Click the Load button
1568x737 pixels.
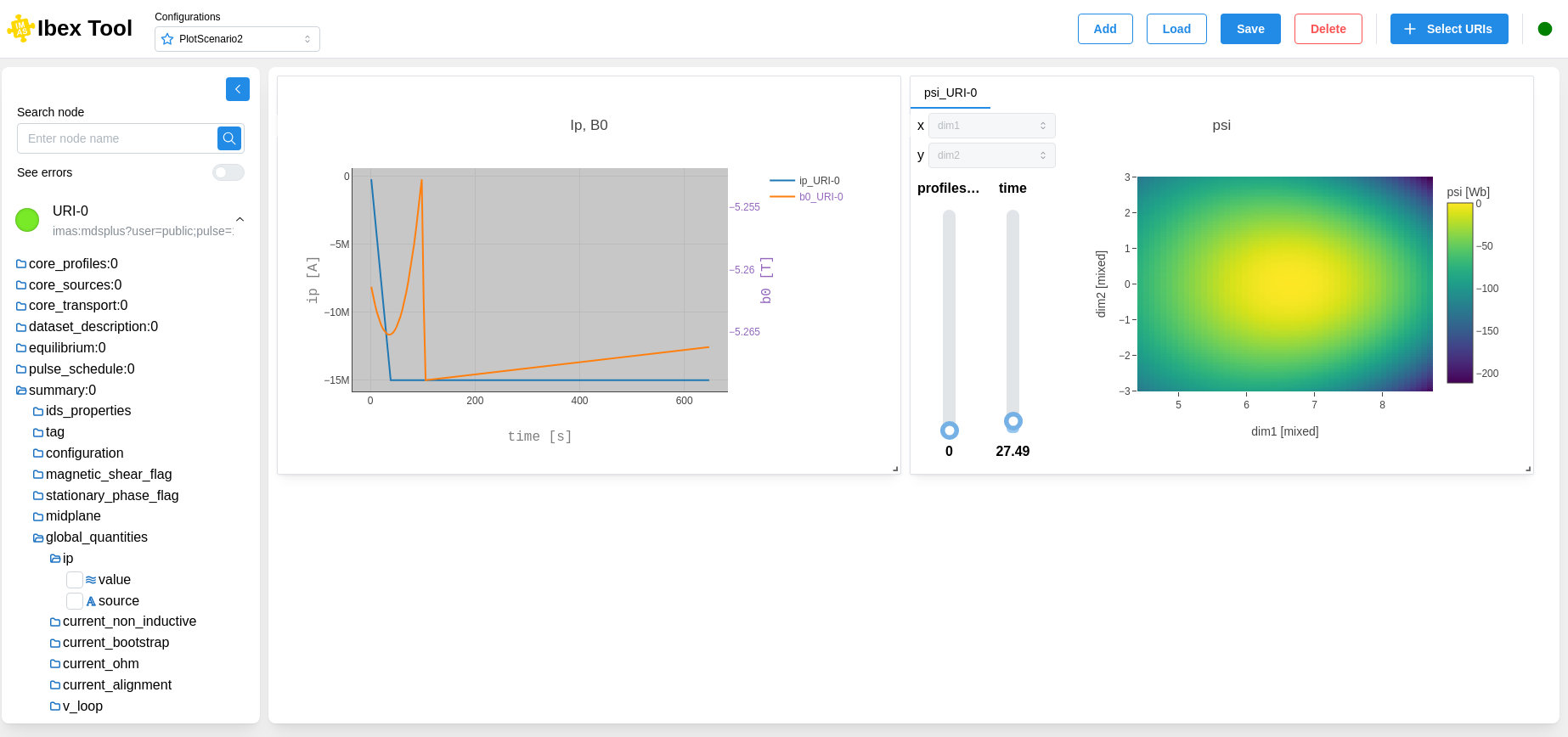tap(1176, 29)
